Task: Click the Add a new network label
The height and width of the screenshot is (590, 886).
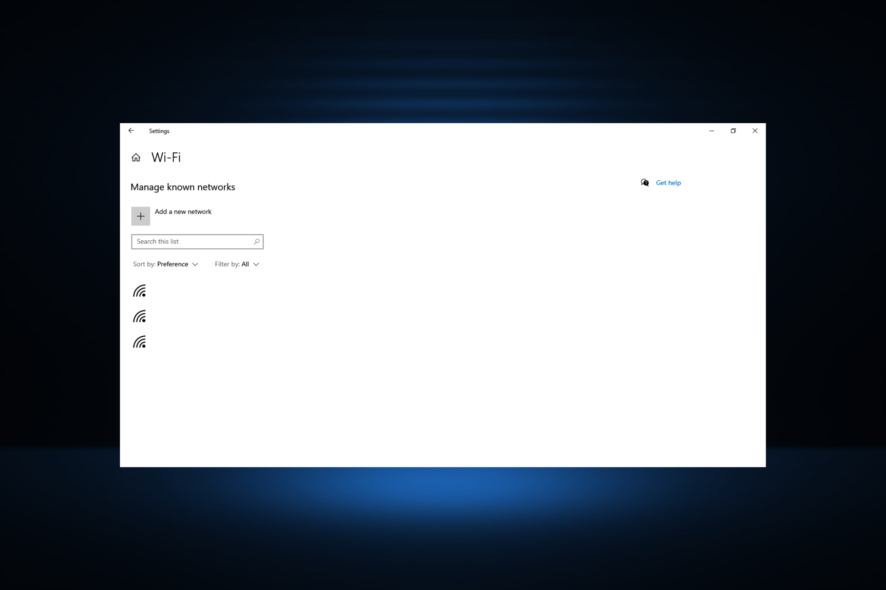Action: click(x=181, y=212)
